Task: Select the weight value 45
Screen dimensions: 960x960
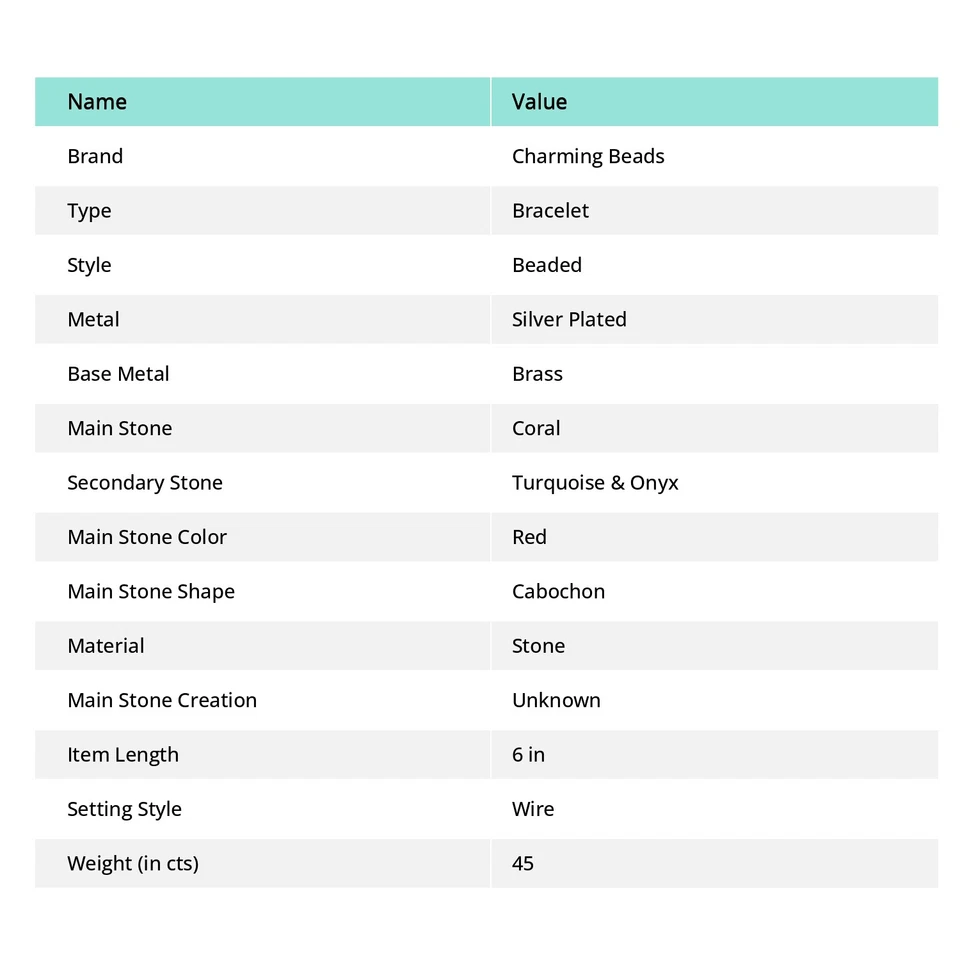Action: (x=523, y=863)
